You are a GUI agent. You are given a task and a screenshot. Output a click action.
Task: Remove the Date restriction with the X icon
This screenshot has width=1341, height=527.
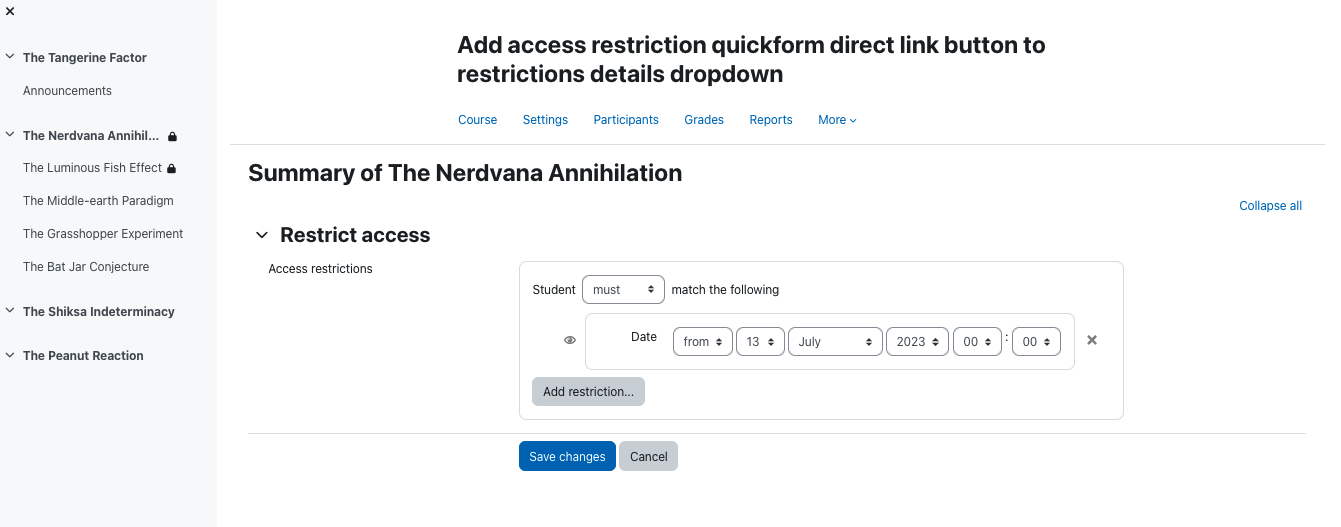tap(1092, 340)
